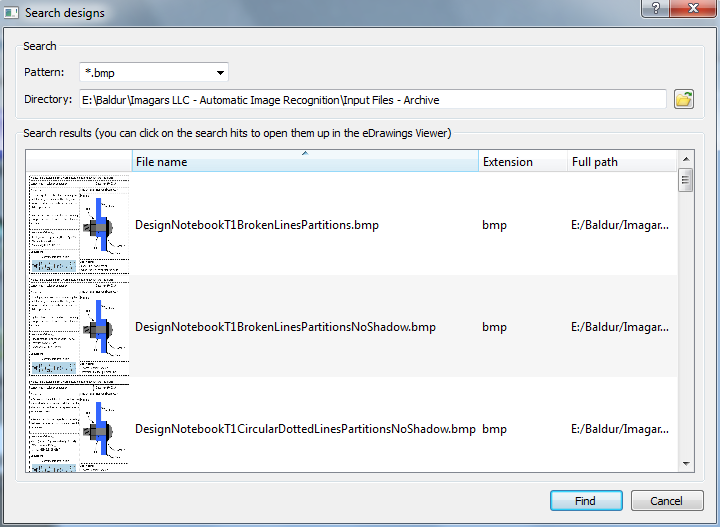720x527 pixels.
Task: Click the help question mark button
Action: (655, 8)
